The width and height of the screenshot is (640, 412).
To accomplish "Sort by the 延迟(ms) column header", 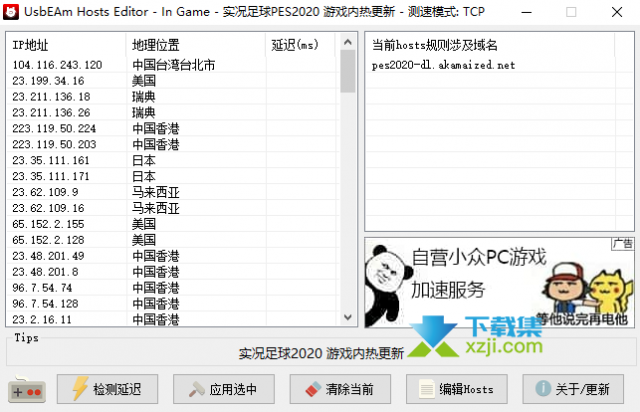I will (300, 45).
